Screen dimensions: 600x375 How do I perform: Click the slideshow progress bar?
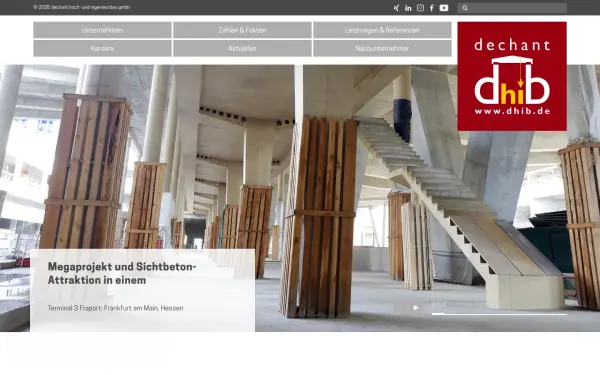pyautogui.click(x=499, y=314)
